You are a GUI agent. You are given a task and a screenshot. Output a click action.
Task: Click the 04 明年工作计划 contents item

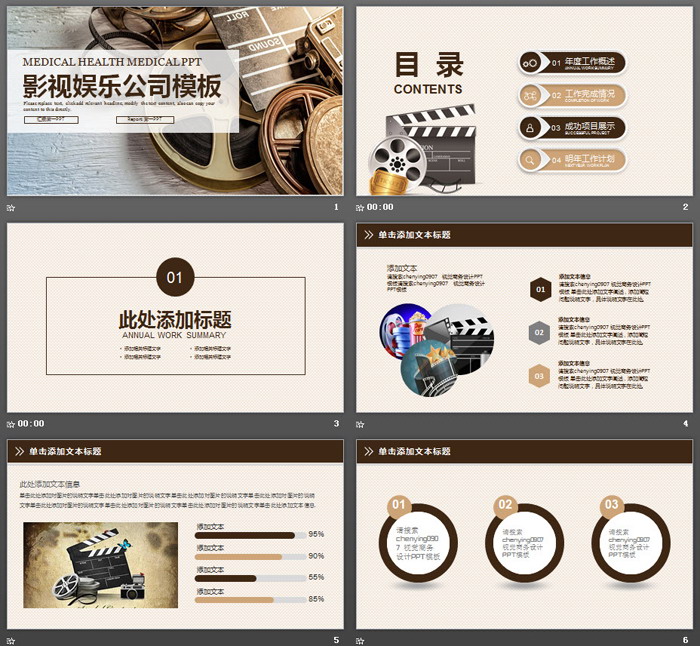(x=572, y=160)
